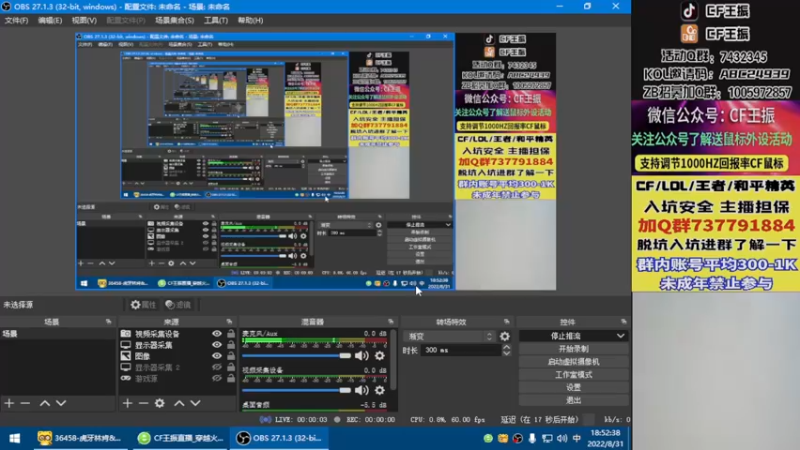800x450 pixels.
Task: Show the 游戏源 source via its eye icon
Action: tap(217, 379)
